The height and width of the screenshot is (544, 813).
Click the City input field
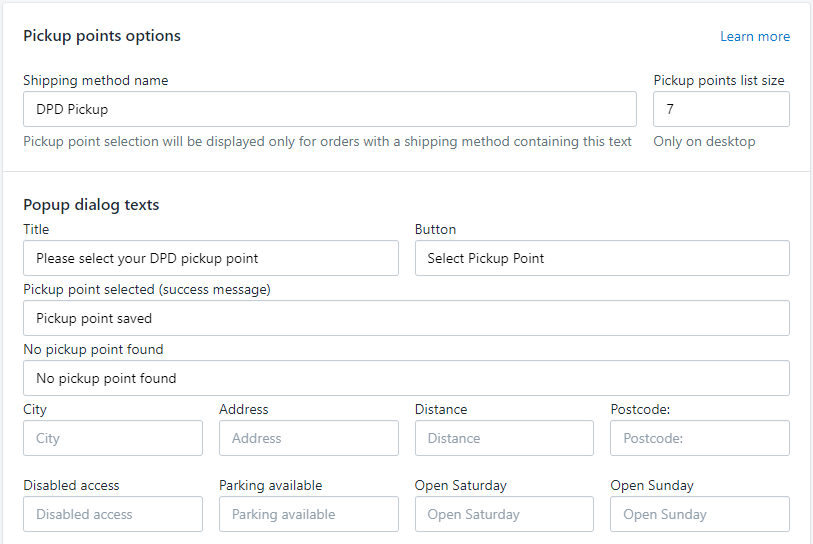click(x=113, y=438)
